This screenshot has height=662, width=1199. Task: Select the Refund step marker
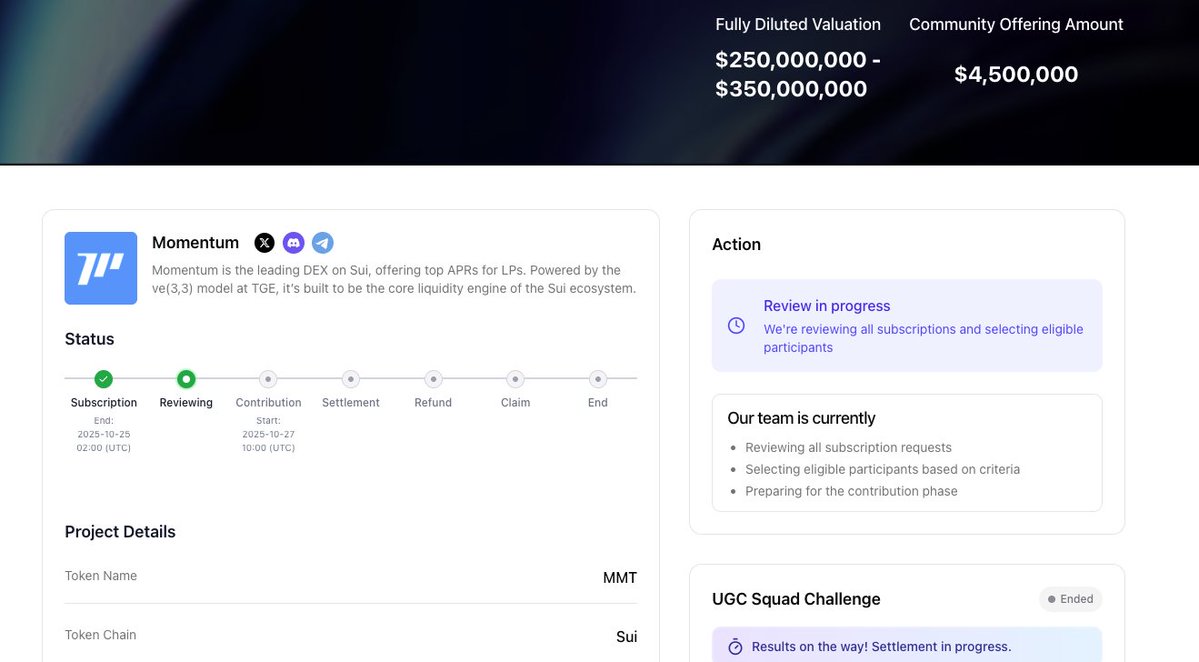coord(433,379)
